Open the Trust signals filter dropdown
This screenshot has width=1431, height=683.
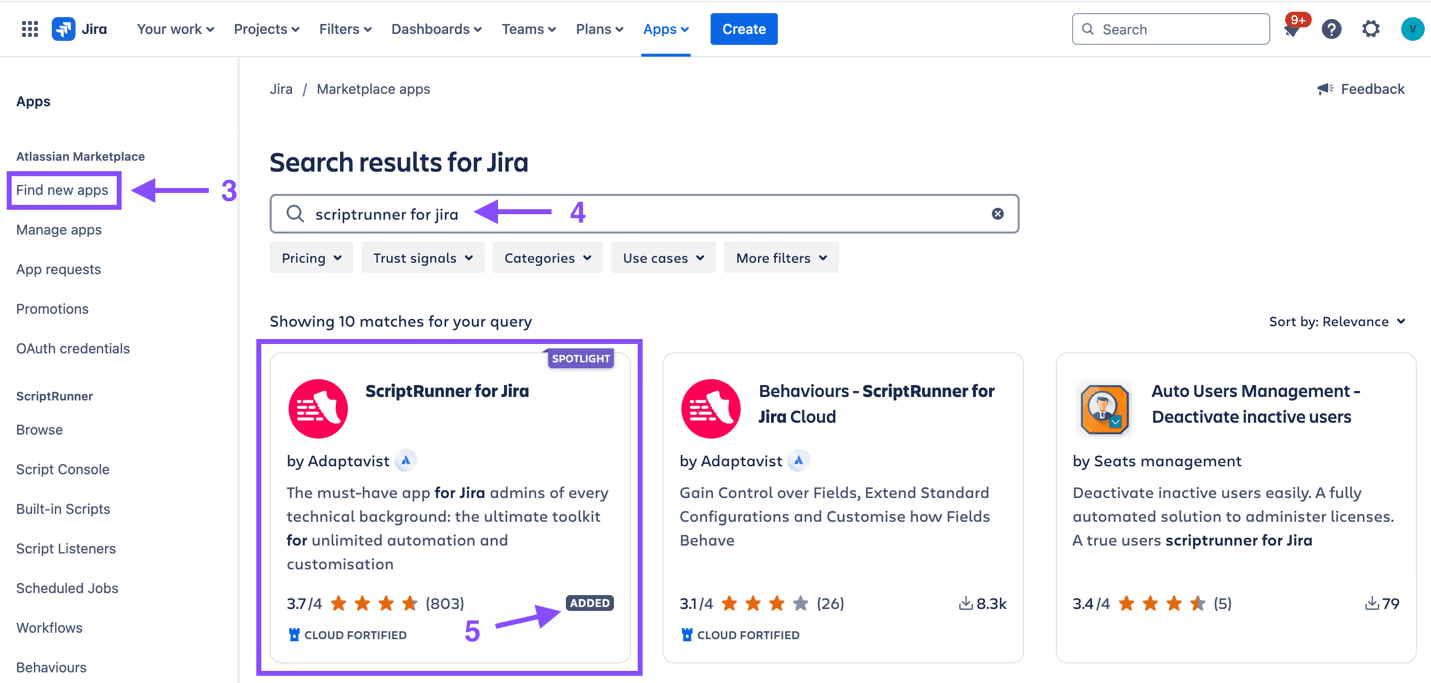pos(422,257)
